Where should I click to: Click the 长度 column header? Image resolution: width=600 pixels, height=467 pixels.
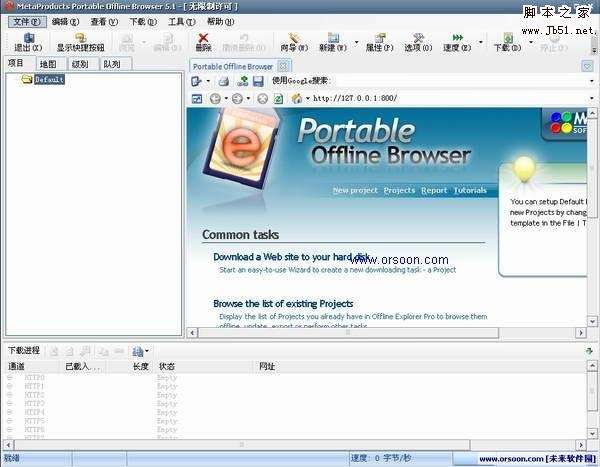pyautogui.click(x=130, y=366)
